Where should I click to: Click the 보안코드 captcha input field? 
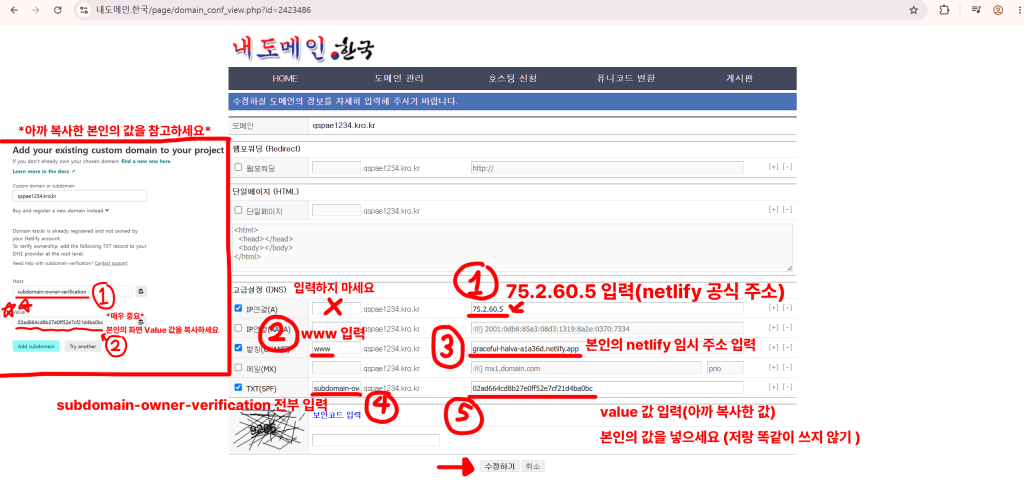click(x=376, y=441)
